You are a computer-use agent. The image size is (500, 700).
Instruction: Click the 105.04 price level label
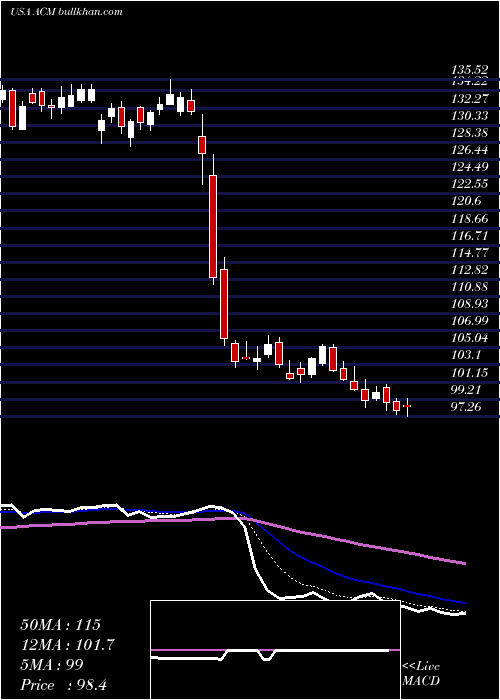click(469, 338)
